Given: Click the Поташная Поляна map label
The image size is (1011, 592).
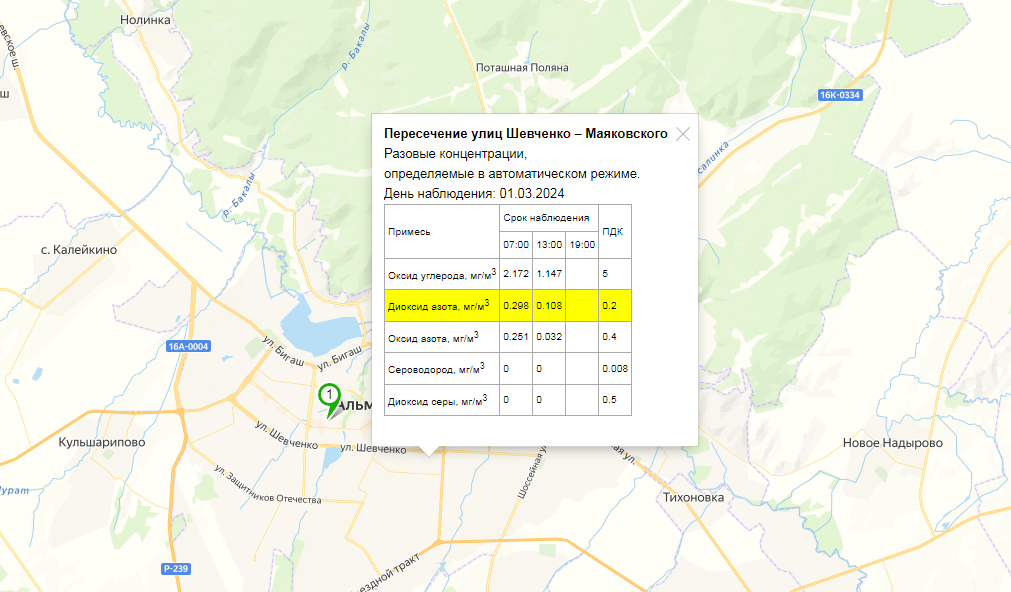Looking at the screenshot, I should click(522, 67).
